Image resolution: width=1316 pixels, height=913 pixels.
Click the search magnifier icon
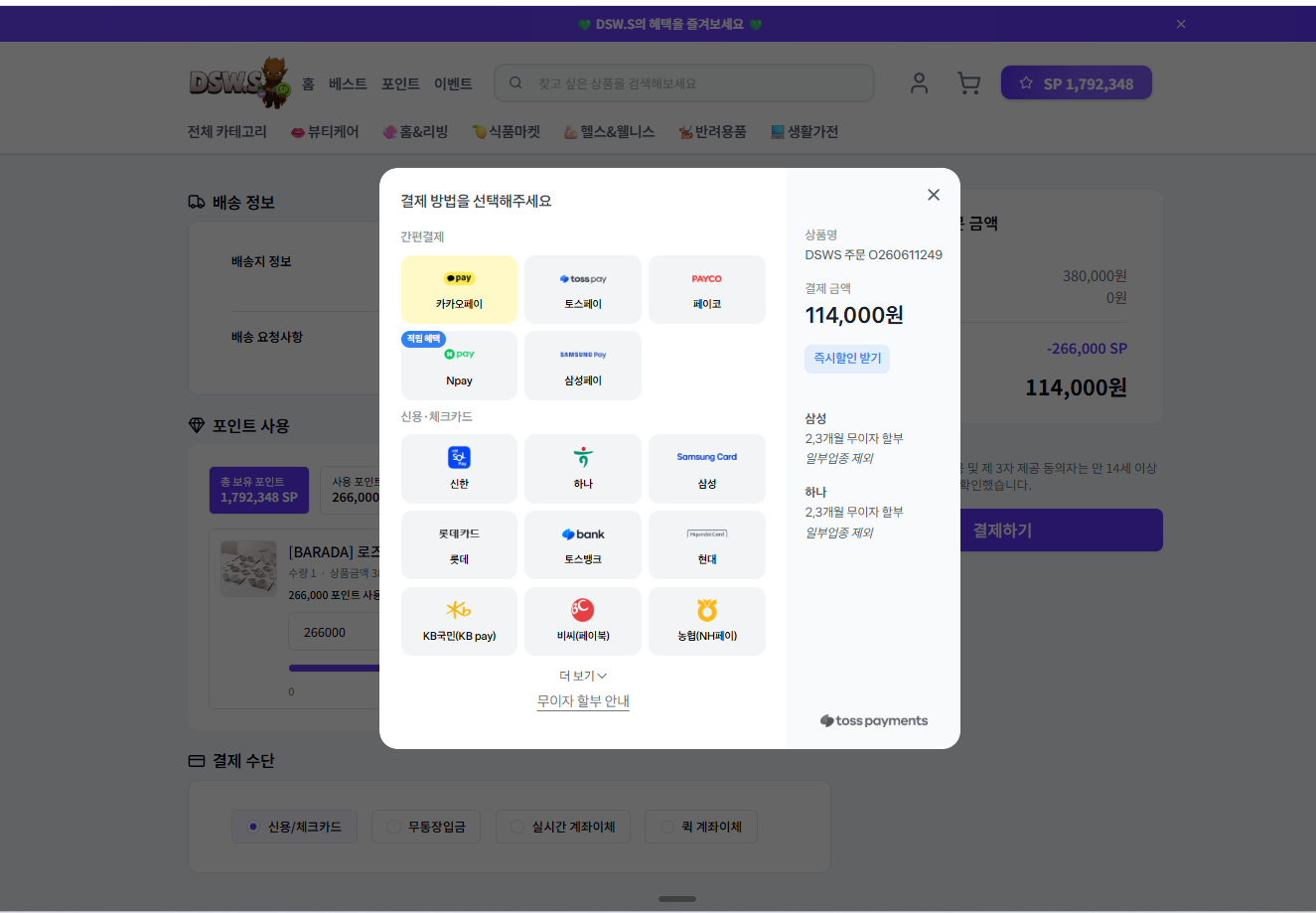coord(515,83)
